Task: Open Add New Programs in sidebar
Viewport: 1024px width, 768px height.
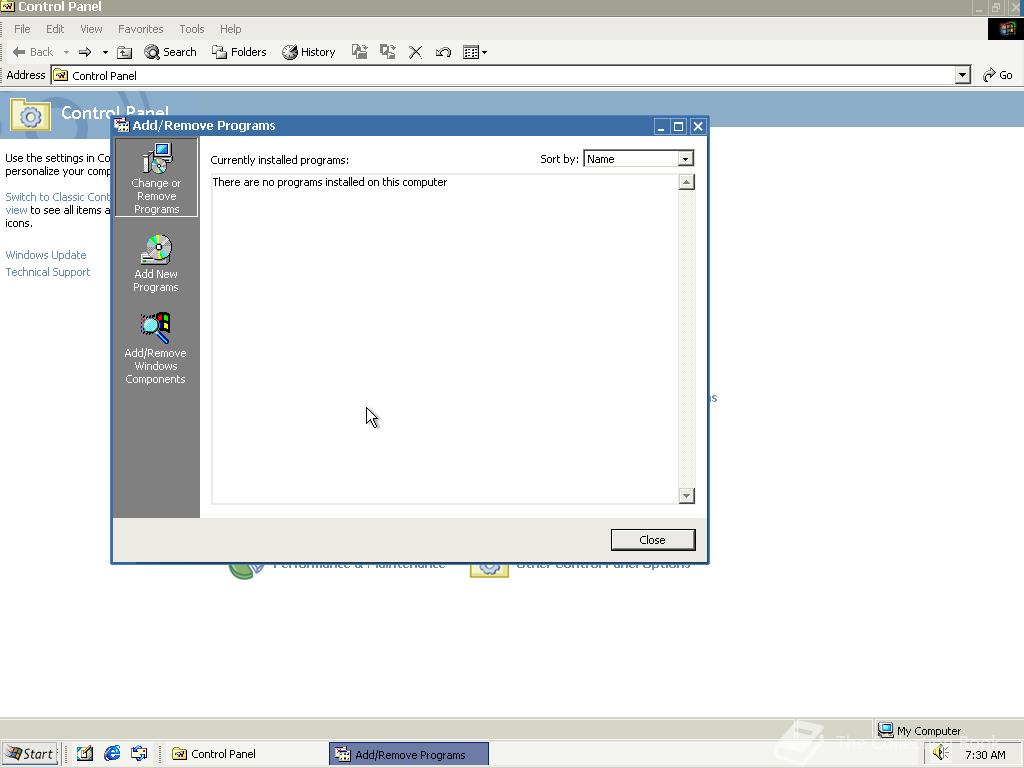Action: pos(156,264)
